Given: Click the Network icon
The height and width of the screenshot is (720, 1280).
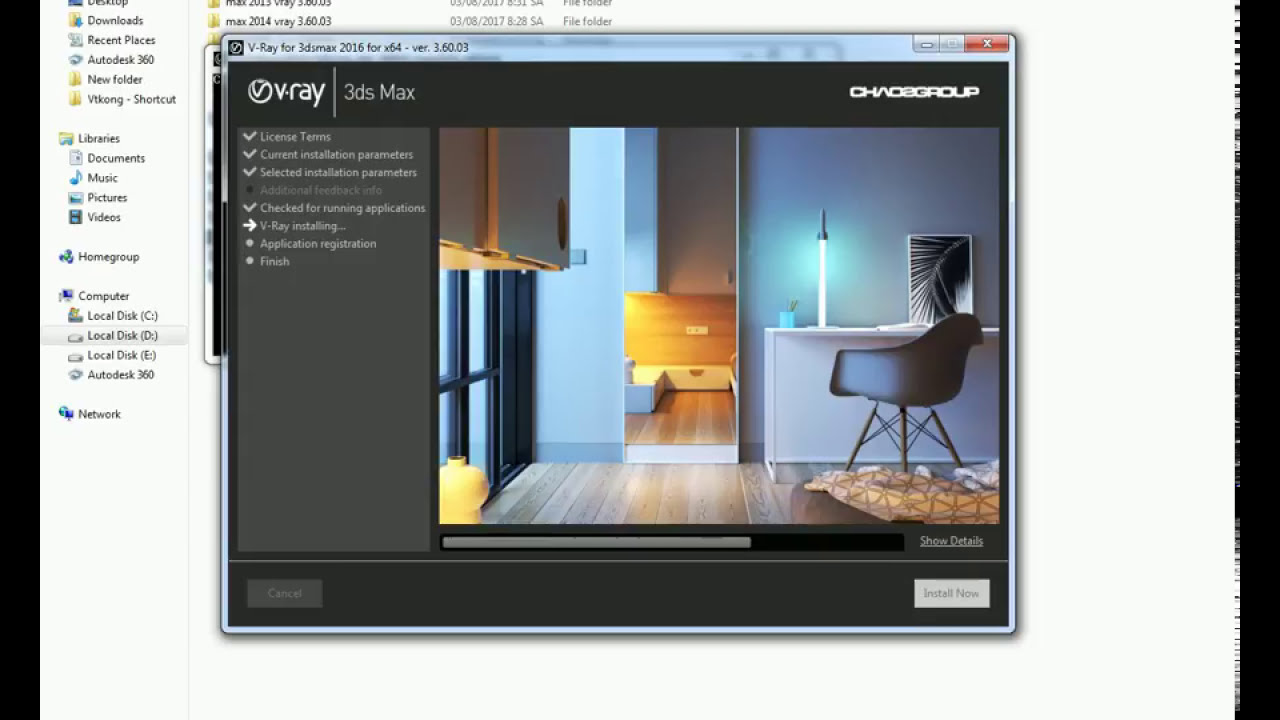Looking at the screenshot, I should 66,414.
